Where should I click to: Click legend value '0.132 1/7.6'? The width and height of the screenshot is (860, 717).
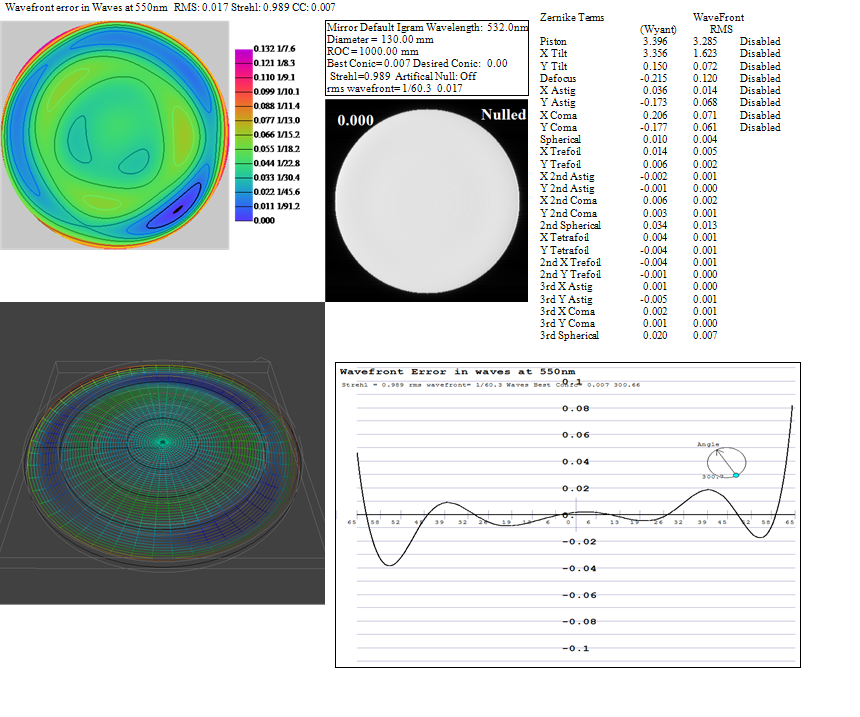[274, 49]
